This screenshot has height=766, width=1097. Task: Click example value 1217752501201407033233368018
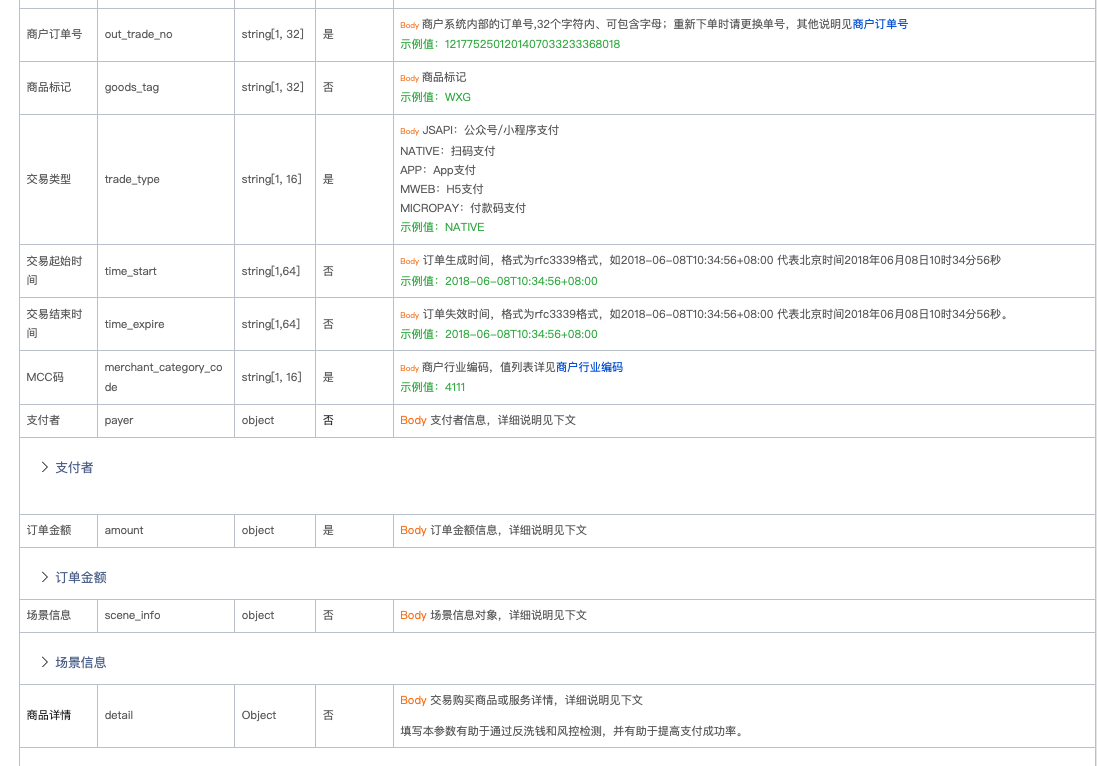pyautogui.click(x=532, y=44)
